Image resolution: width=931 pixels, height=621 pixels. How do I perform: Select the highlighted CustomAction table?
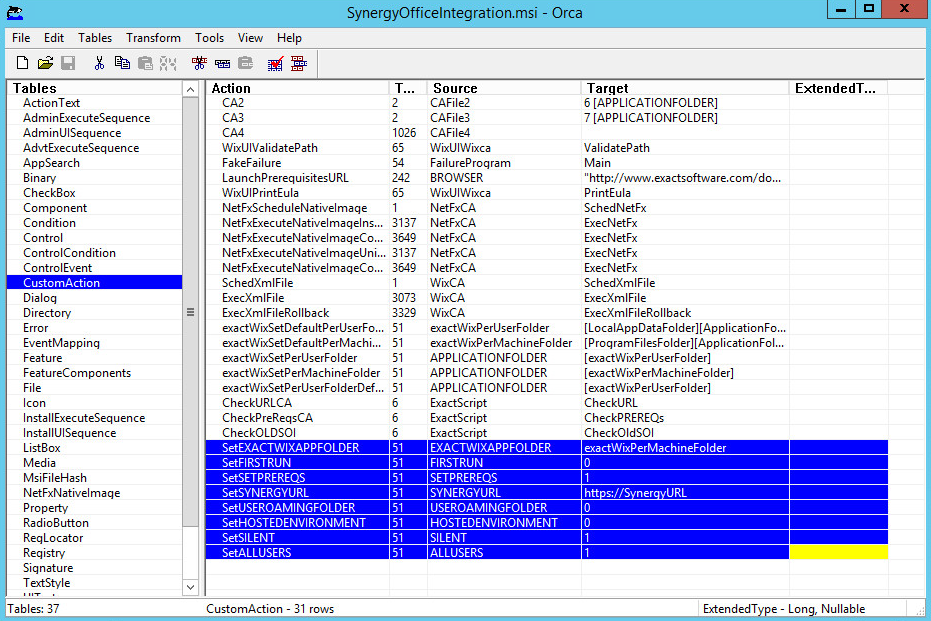click(x=94, y=283)
